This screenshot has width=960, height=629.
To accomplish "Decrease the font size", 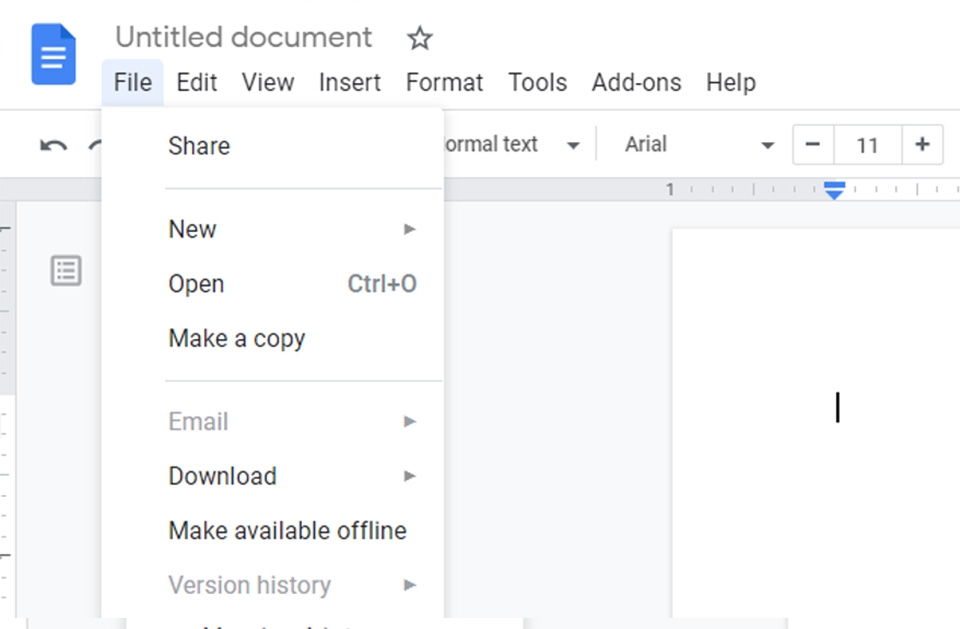I will 813,144.
